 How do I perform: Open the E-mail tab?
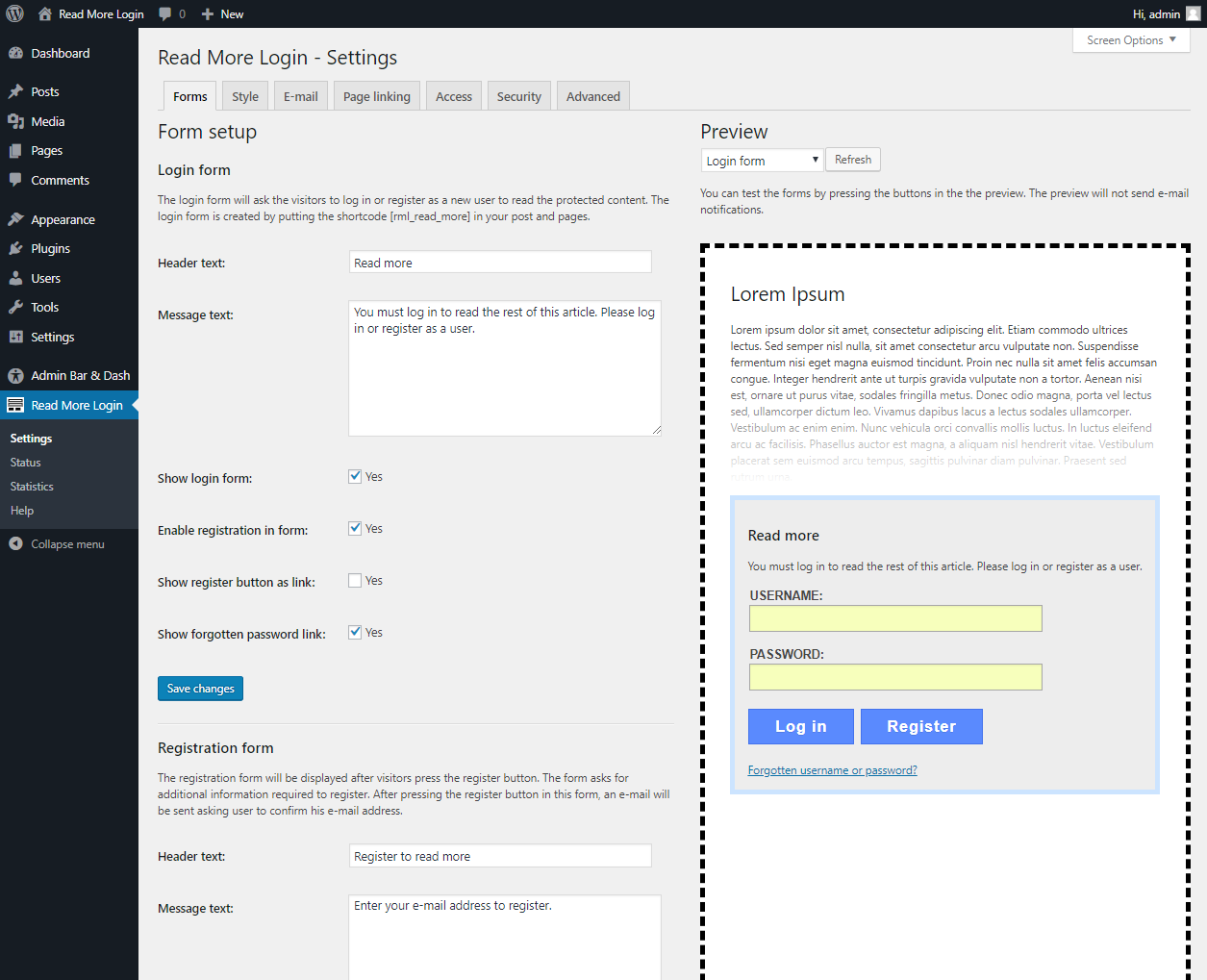coord(301,96)
